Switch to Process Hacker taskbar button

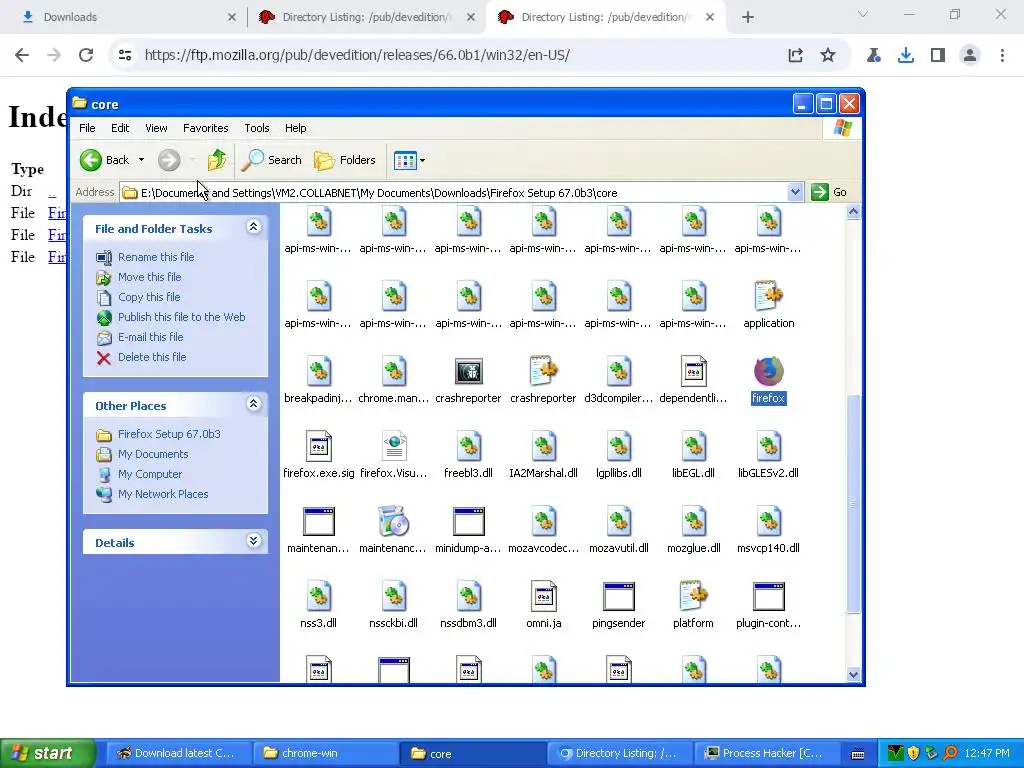tap(765, 753)
